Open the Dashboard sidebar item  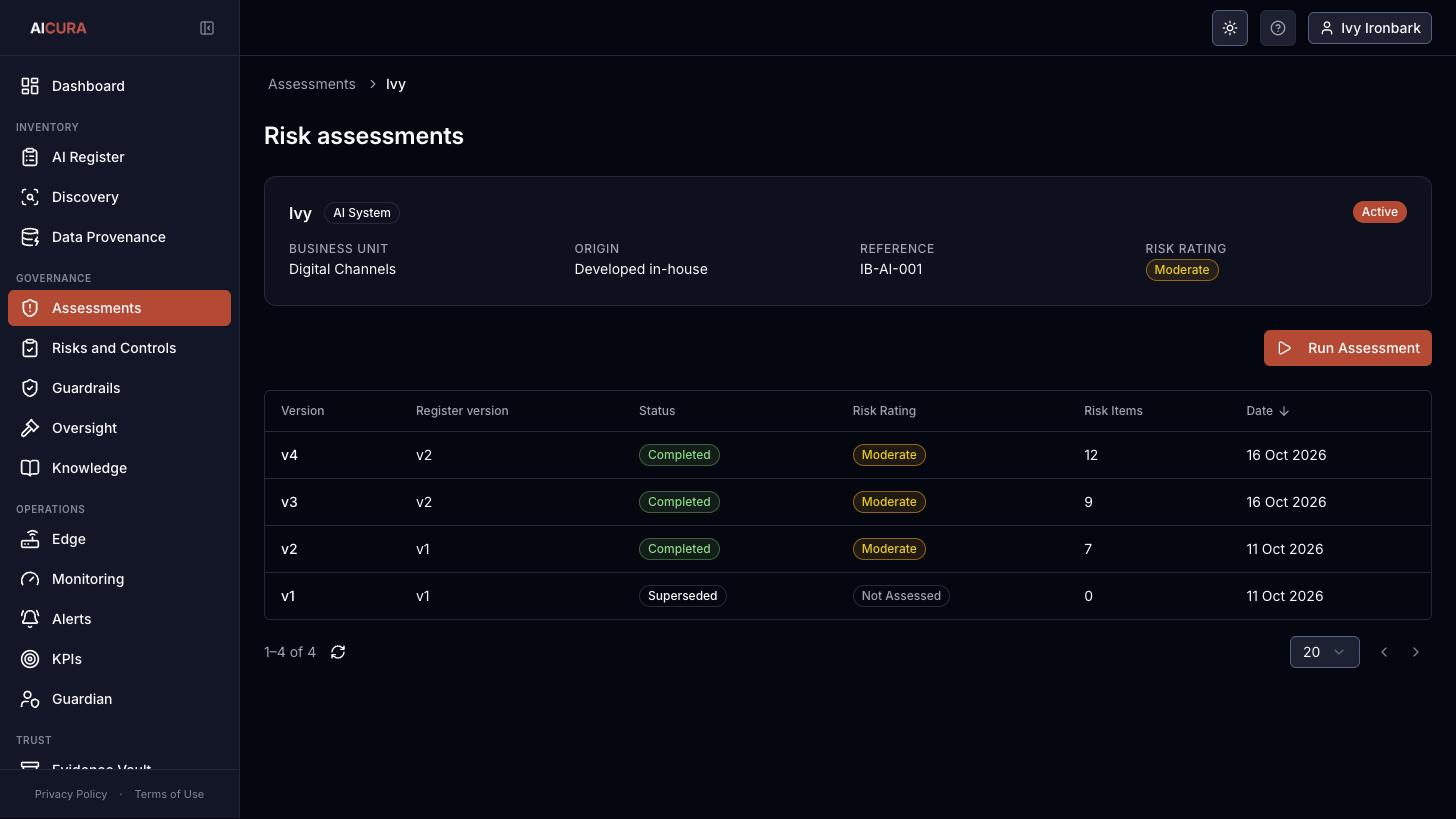click(119, 86)
